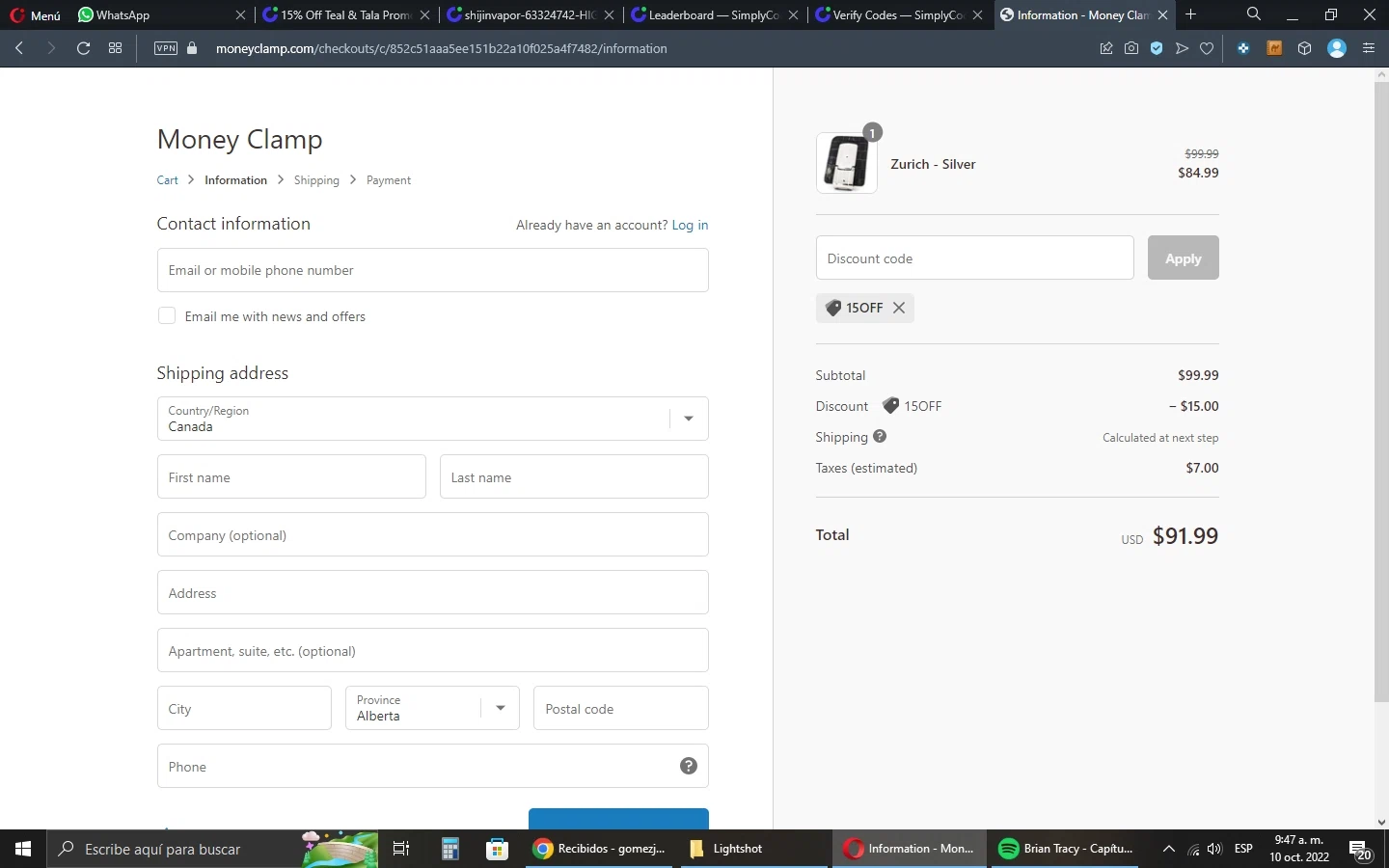Open the snapshot camera icon

[x=1131, y=48]
